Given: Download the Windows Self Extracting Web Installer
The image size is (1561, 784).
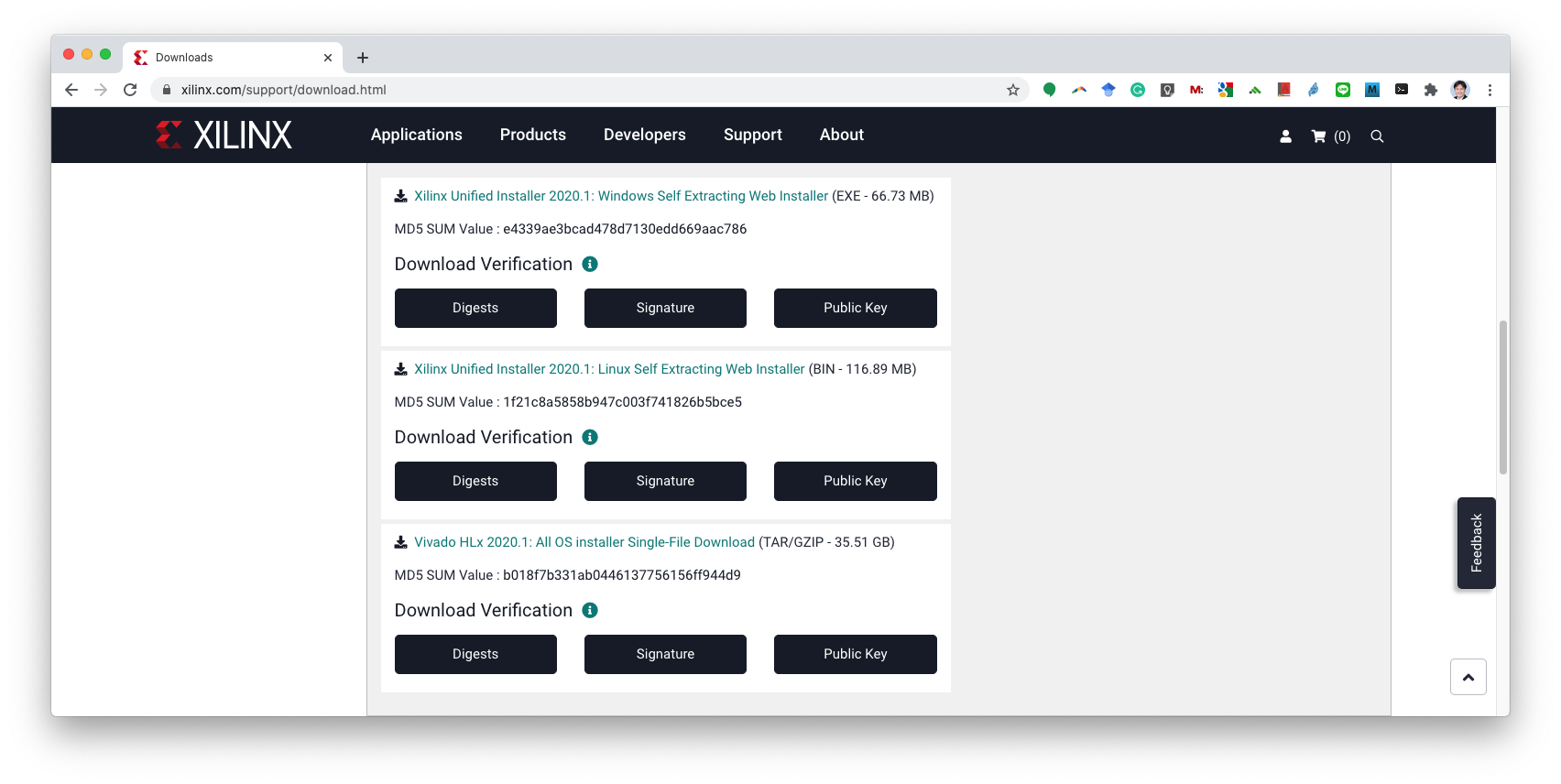Looking at the screenshot, I should coord(621,196).
